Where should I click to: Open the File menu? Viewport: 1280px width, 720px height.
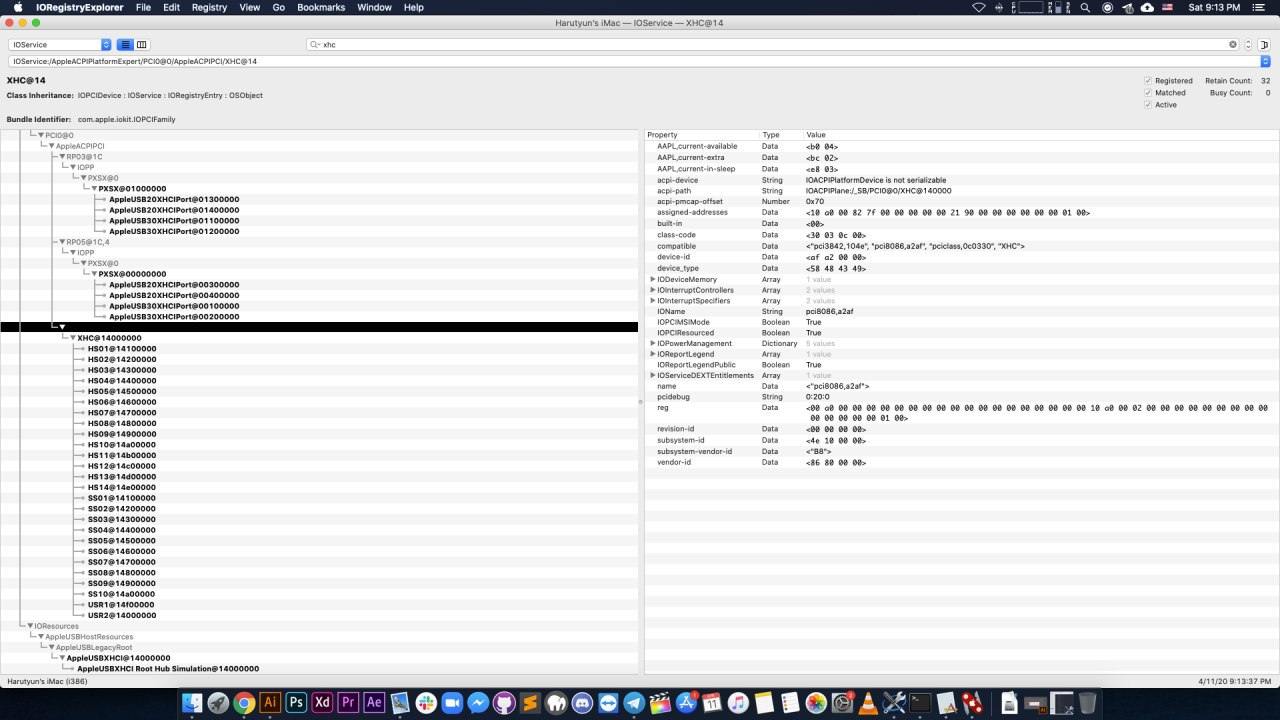(143, 7)
